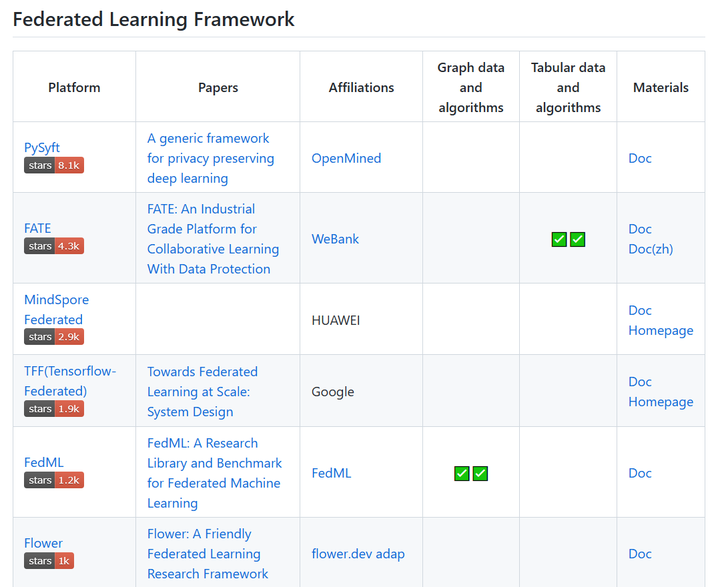Click the FATE stars 4.3k badge
Screen dimensions: 720x587
pyautogui.click(x=54, y=246)
